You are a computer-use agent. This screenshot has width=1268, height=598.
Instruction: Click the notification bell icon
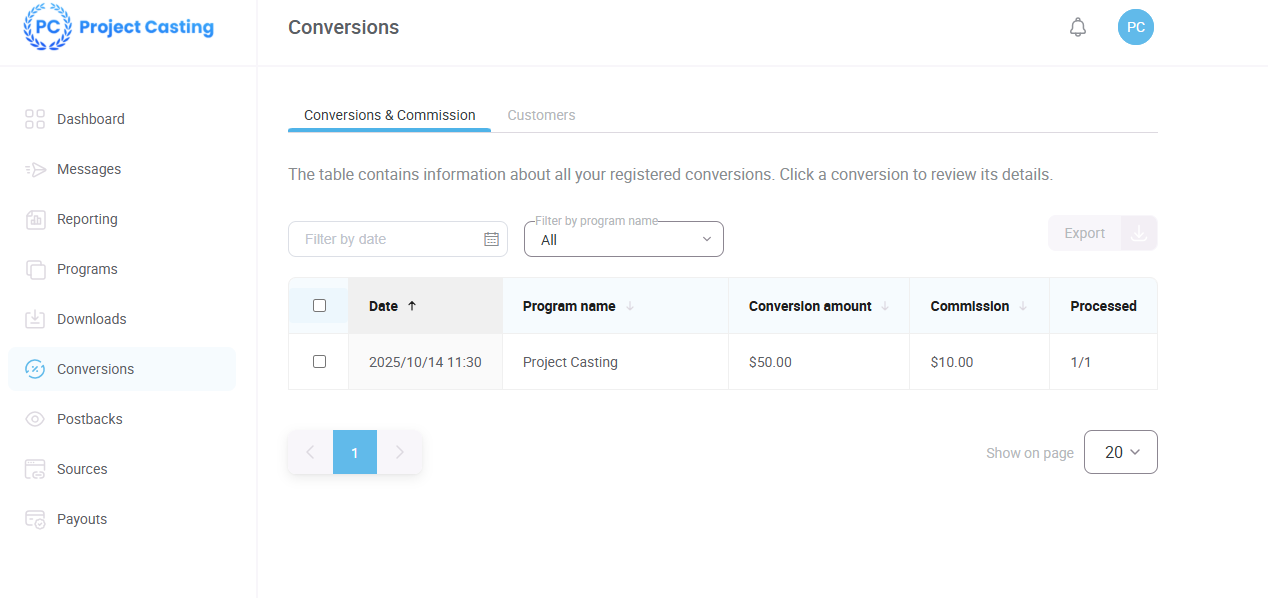(x=1077, y=28)
